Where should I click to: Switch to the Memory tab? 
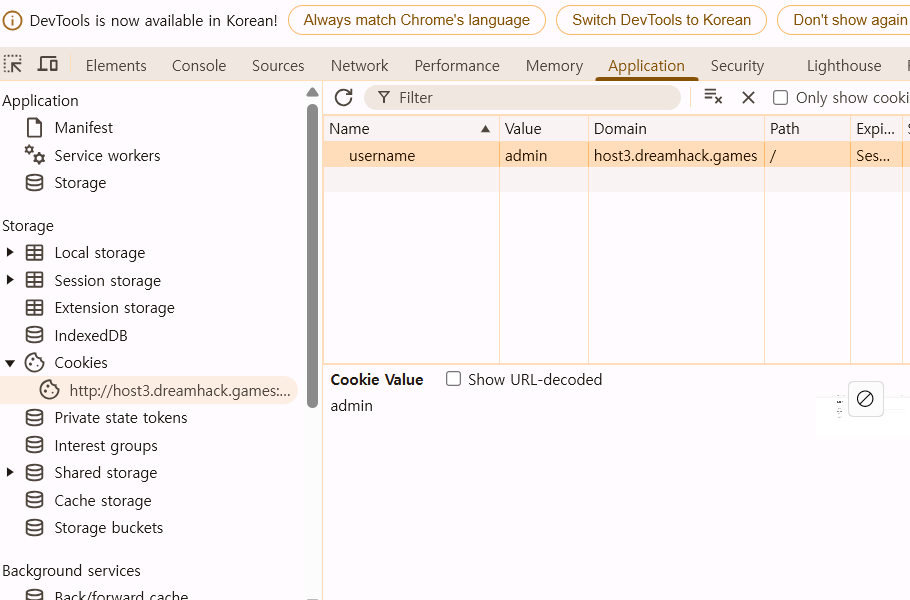coord(554,66)
